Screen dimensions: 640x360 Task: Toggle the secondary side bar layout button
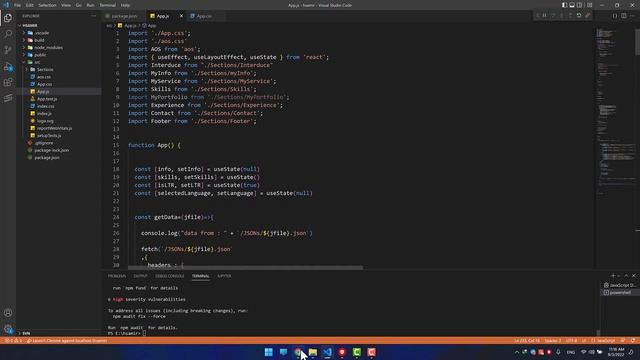tap(580, 5)
